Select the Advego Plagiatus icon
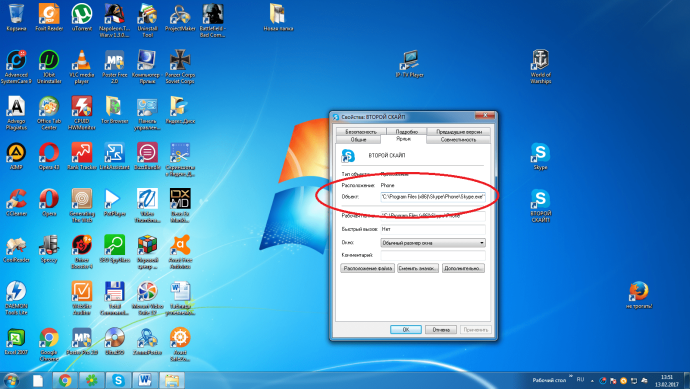The width and height of the screenshot is (690, 389). 16,113
